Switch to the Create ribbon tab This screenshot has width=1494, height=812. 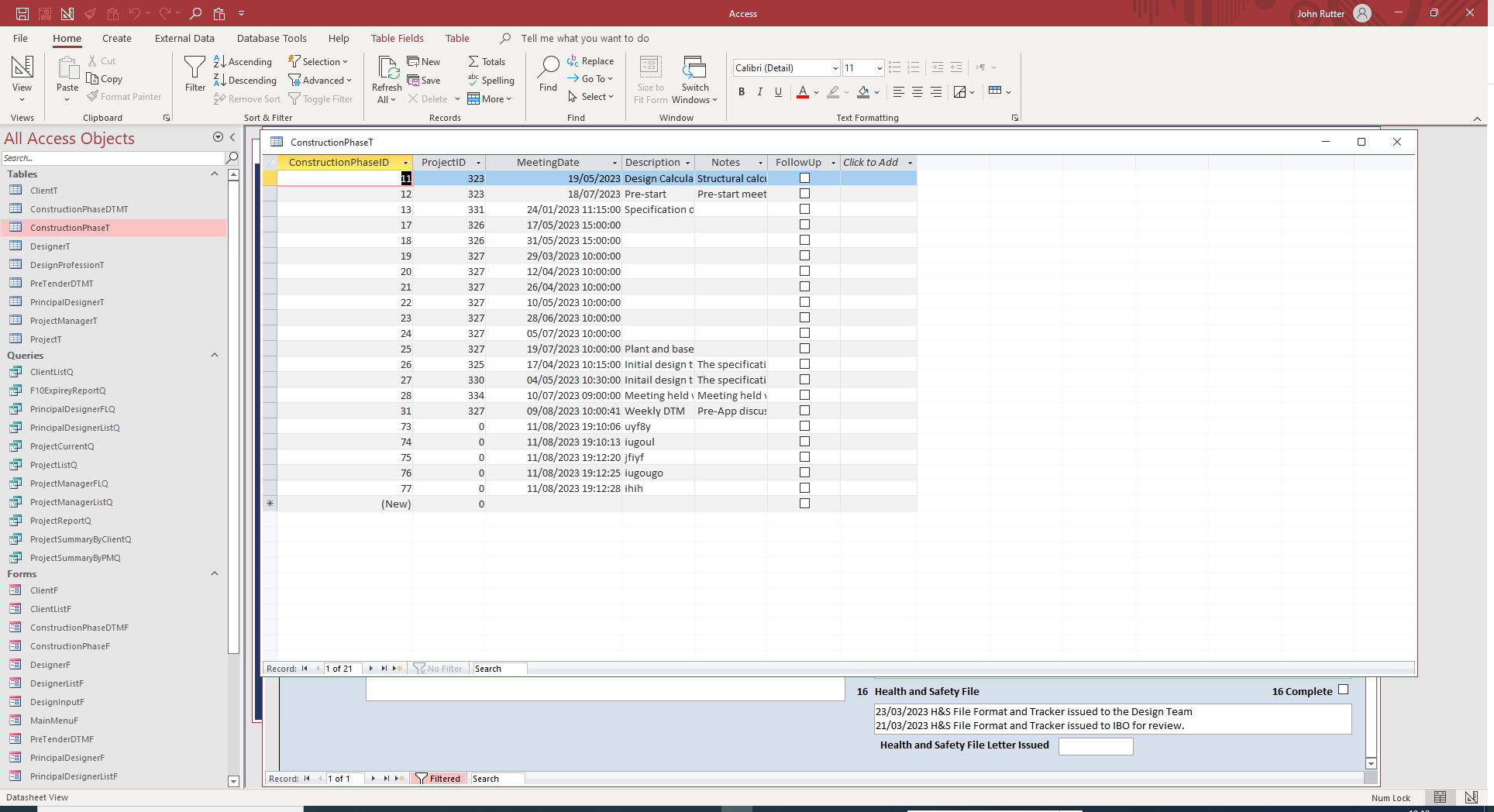coord(116,38)
